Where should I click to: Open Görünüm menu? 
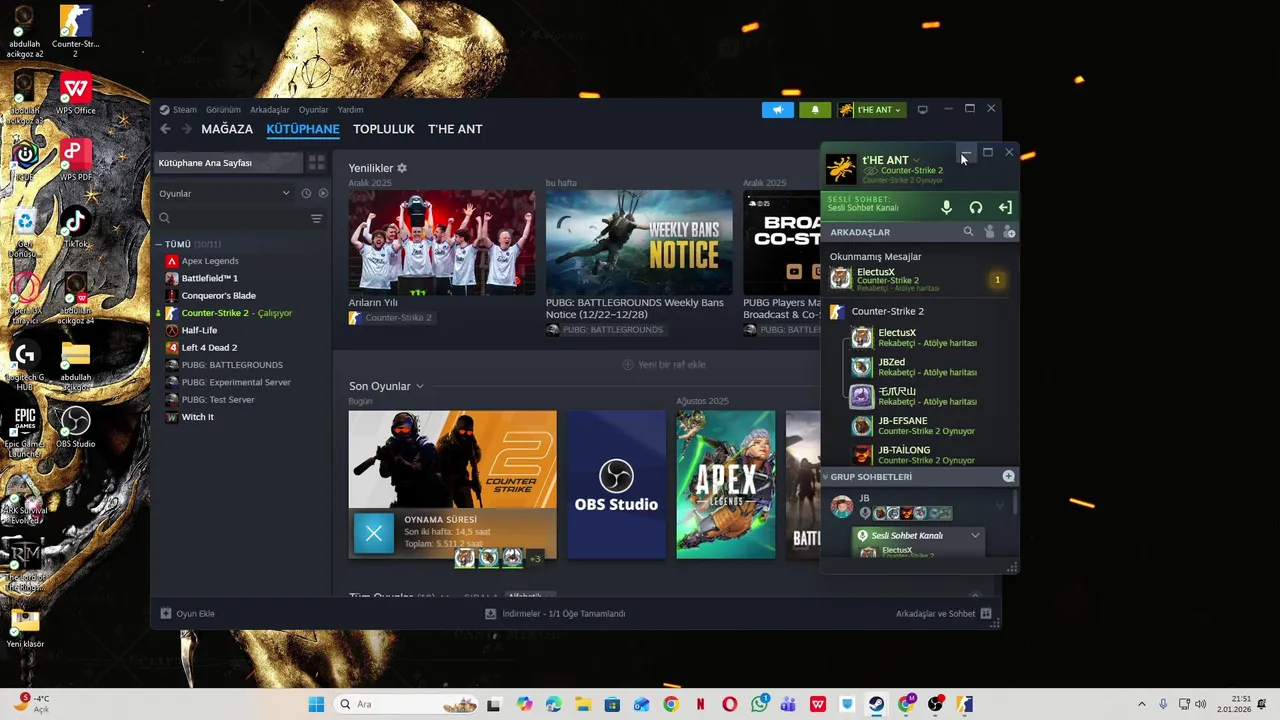[223, 110]
